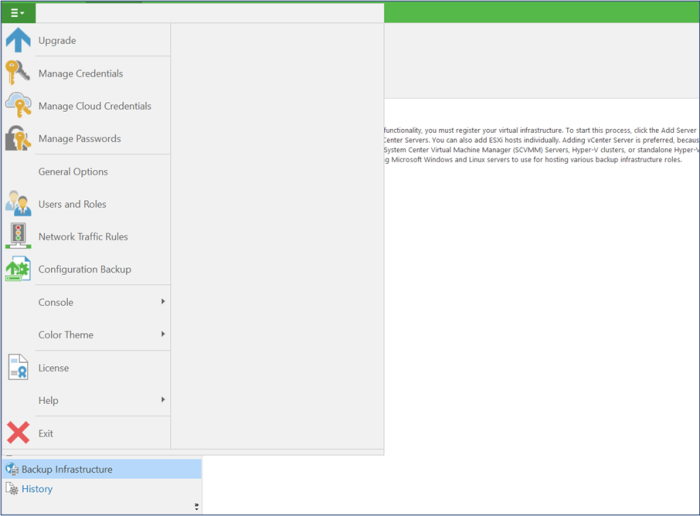Viewport: 700px width, 516px height.
Task: Click the Manage Cloud Credentials cloud-key icon
Action: 18,105
